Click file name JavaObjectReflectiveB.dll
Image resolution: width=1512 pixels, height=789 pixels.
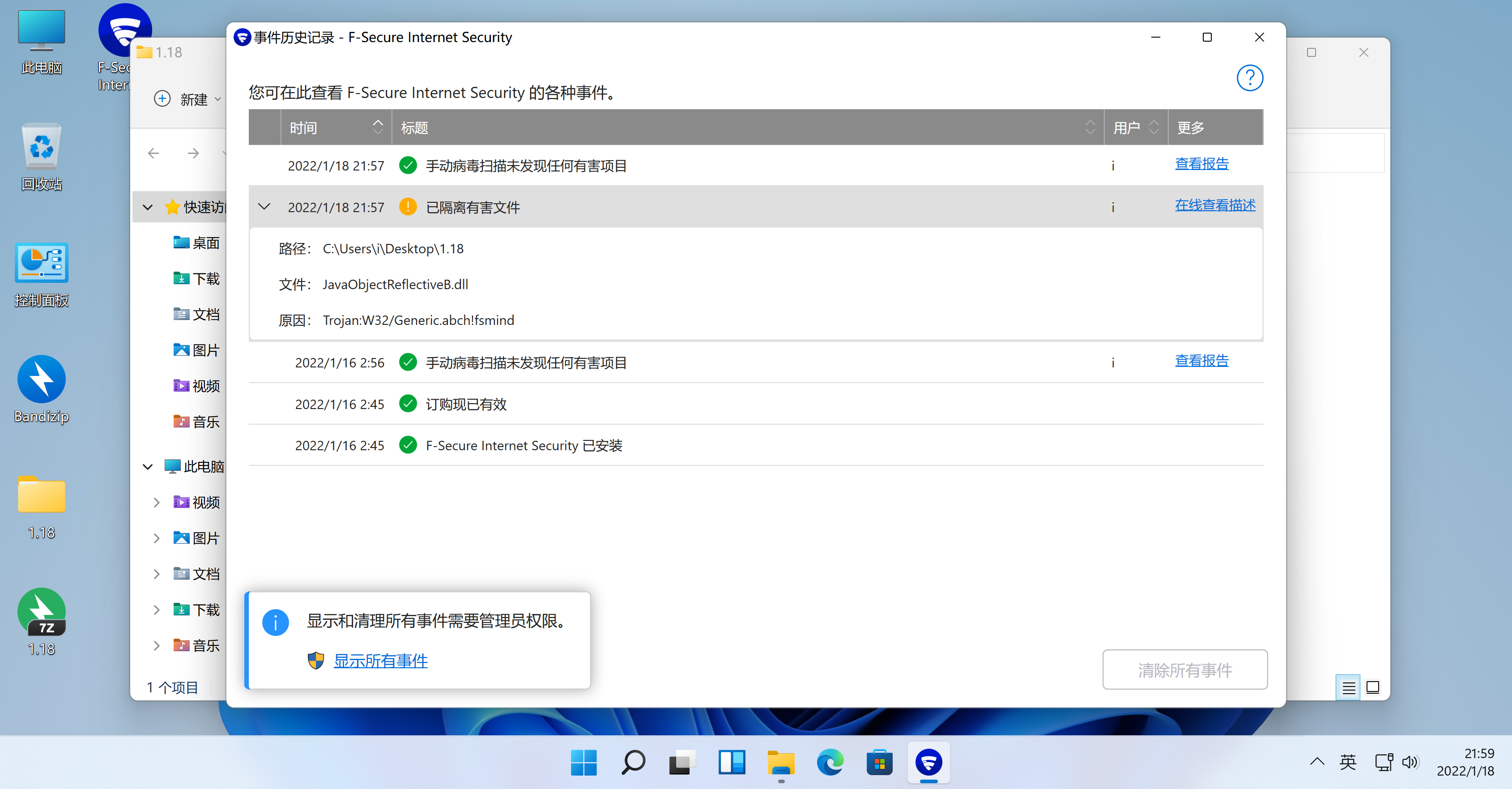[395, 285]
